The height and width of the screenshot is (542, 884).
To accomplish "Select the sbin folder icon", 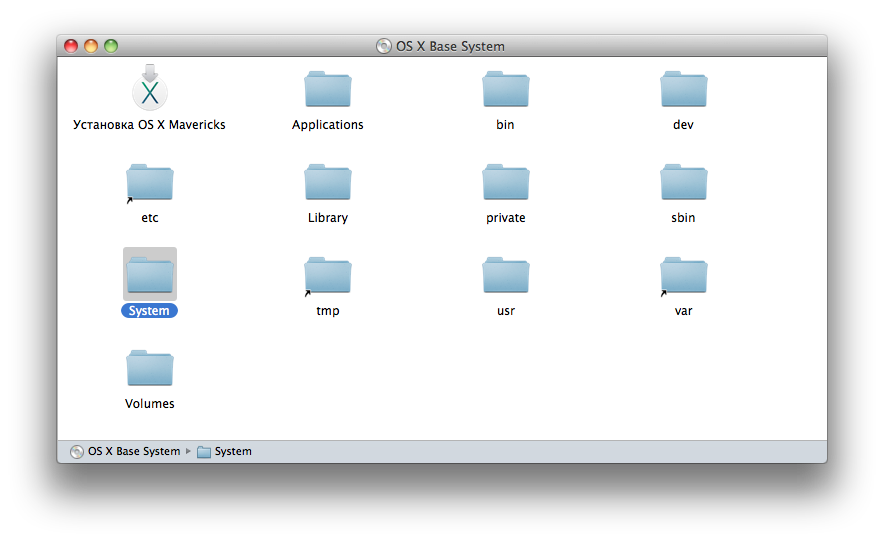I will click(x=683, y=182).
